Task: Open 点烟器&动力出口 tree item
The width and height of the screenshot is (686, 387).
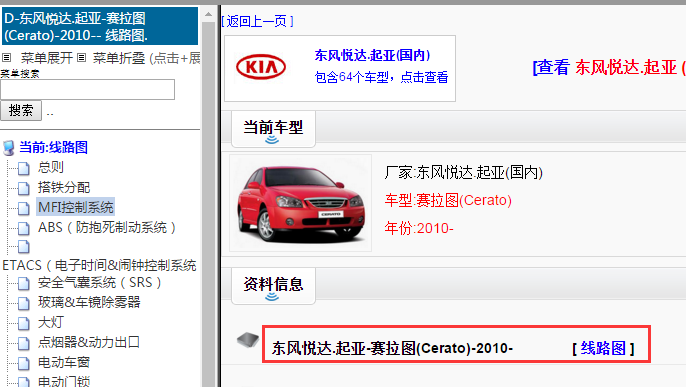Action: [89, 342]
